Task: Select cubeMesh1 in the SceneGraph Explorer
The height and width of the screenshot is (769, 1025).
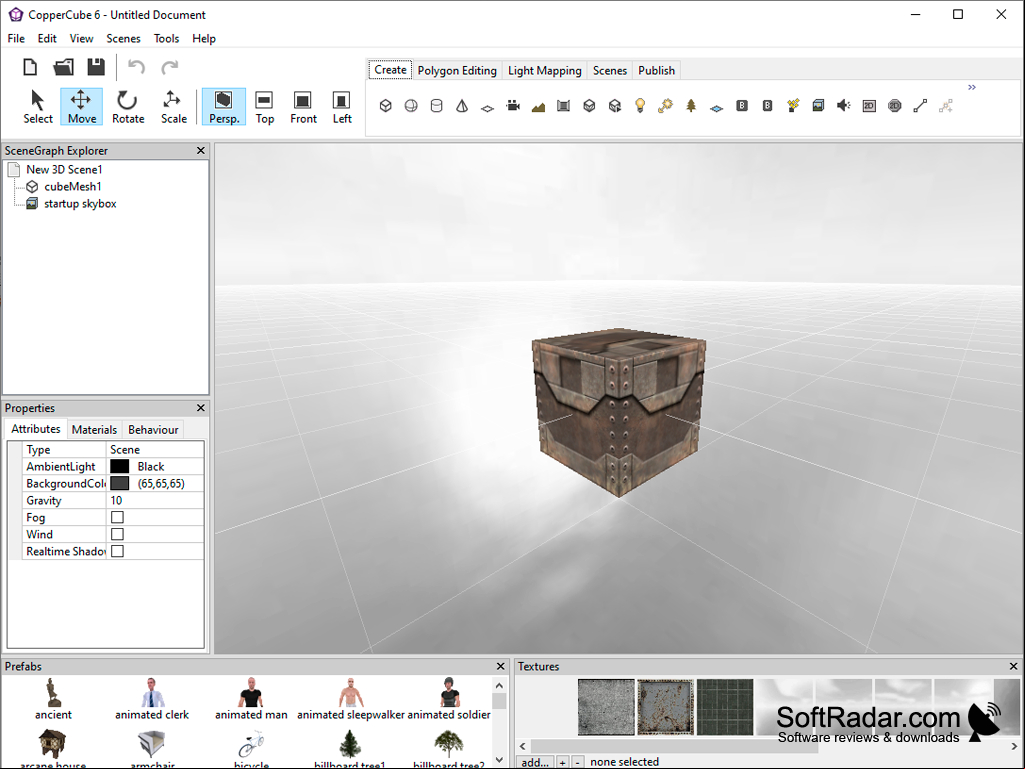Action: coord(73,186)
